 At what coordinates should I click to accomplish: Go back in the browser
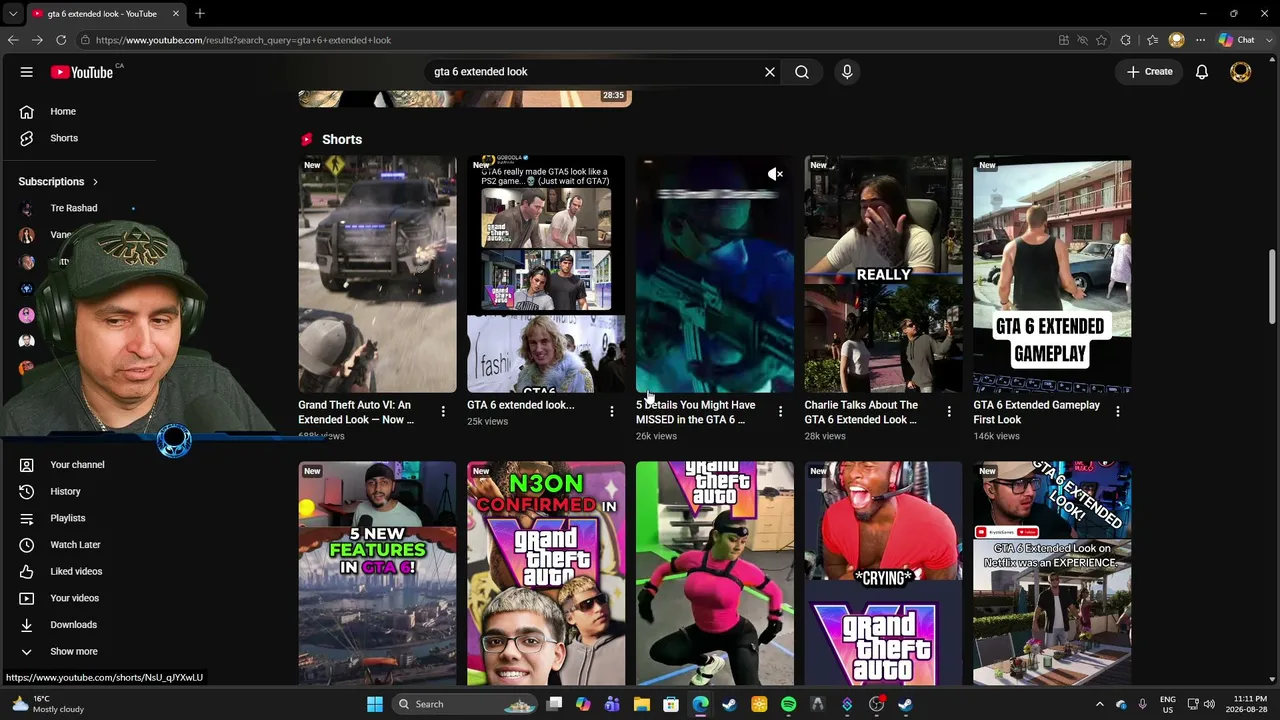pyautogui.click(x=13, y=40)
